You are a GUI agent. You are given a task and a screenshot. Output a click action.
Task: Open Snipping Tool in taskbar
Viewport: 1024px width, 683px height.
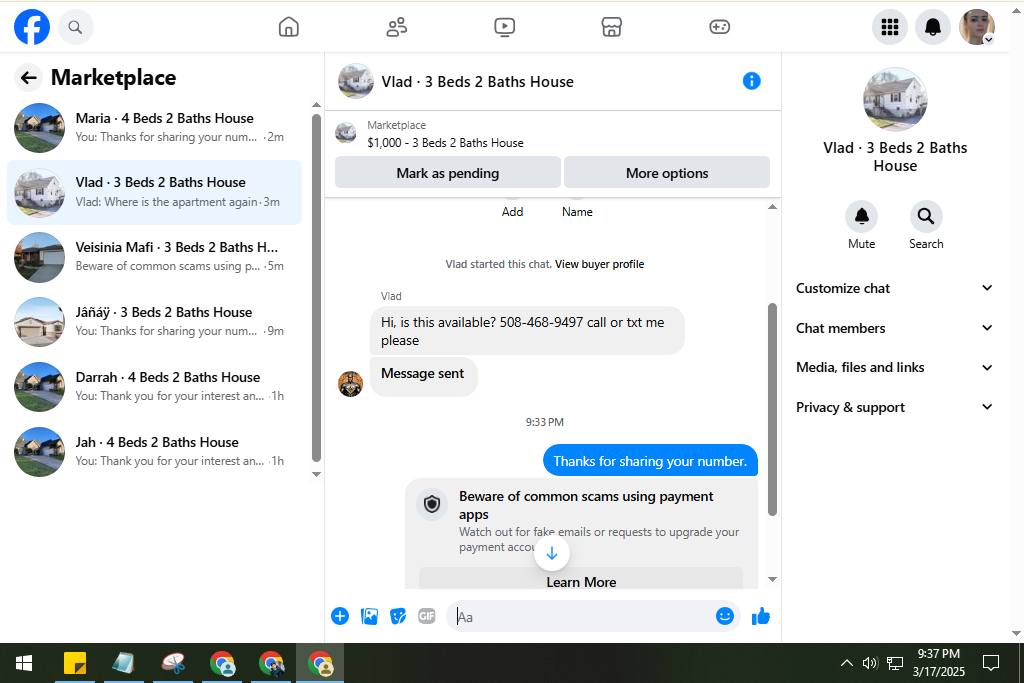point(172,663)
